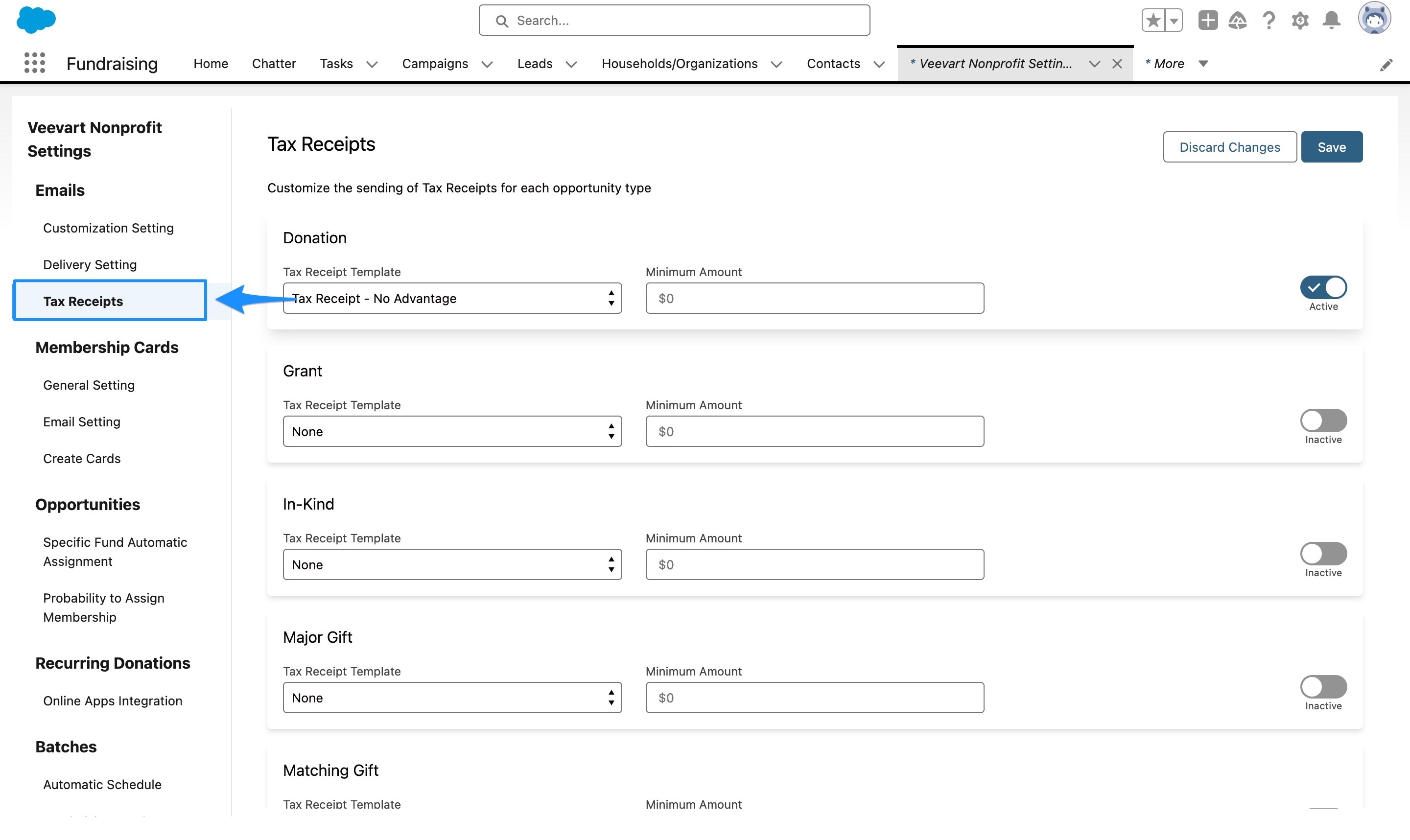Click the Salesforce cloud logo
This screenshot has width=1410, height=840.
35,20
